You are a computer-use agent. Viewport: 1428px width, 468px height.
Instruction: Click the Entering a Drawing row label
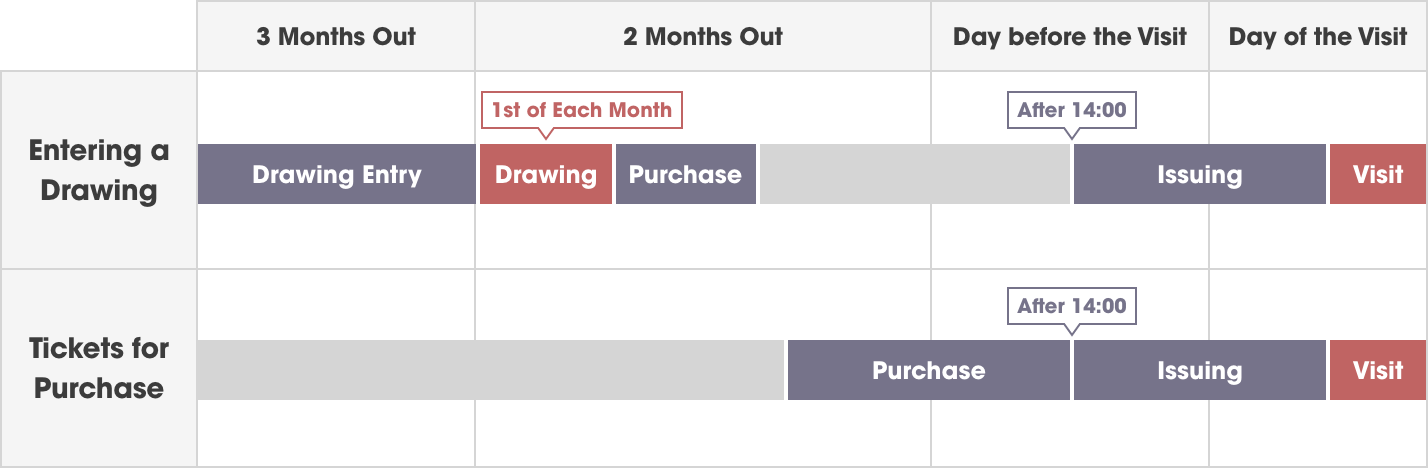(98, 171)
